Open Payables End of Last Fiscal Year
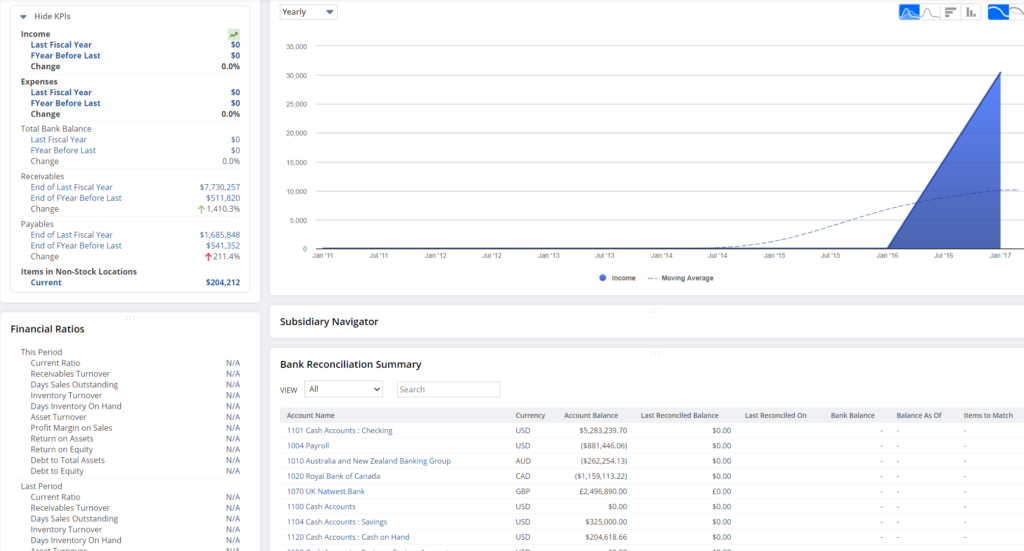This screenshot has width=1024, height=551. pos(71,235)
